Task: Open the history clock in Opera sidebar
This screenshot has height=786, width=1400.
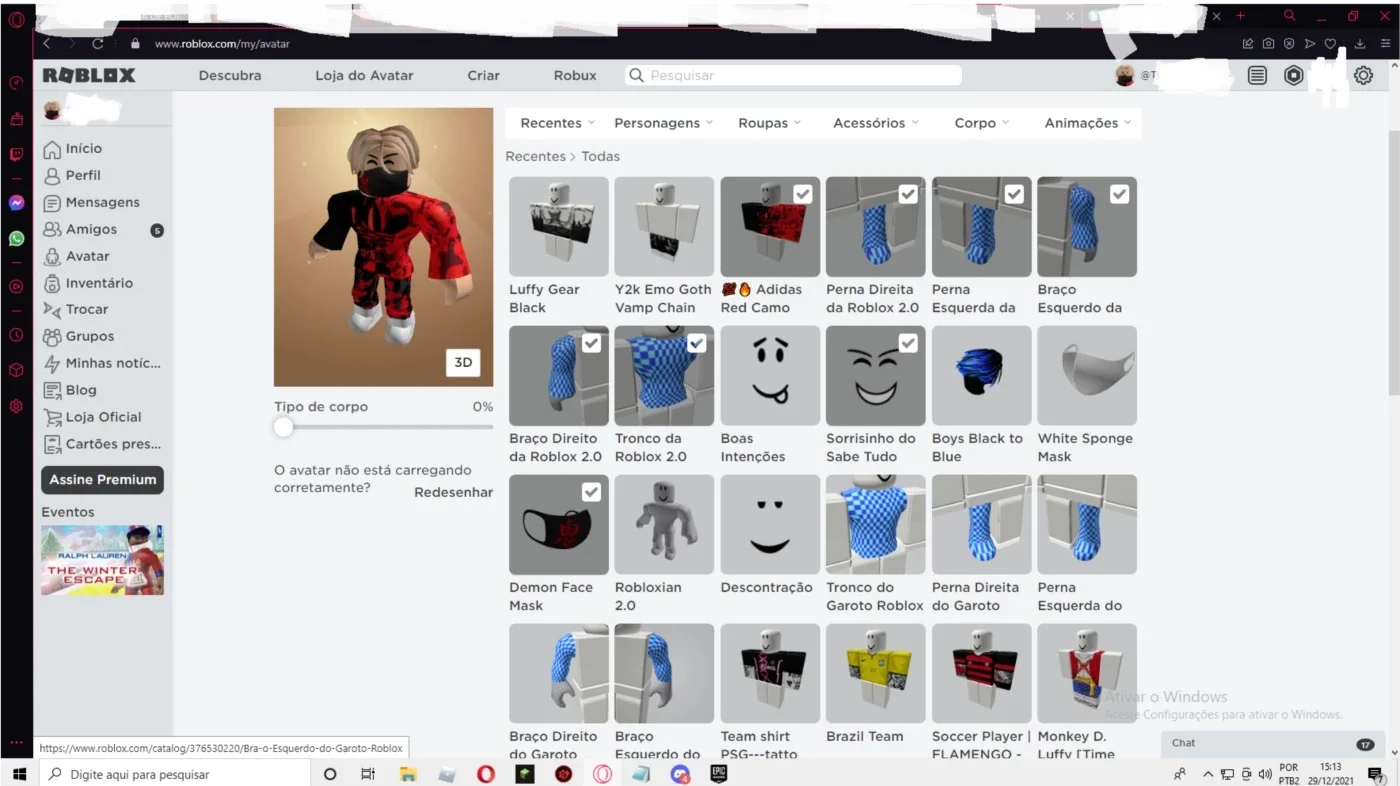Action: pyautogui.click(x=16, y=335)
